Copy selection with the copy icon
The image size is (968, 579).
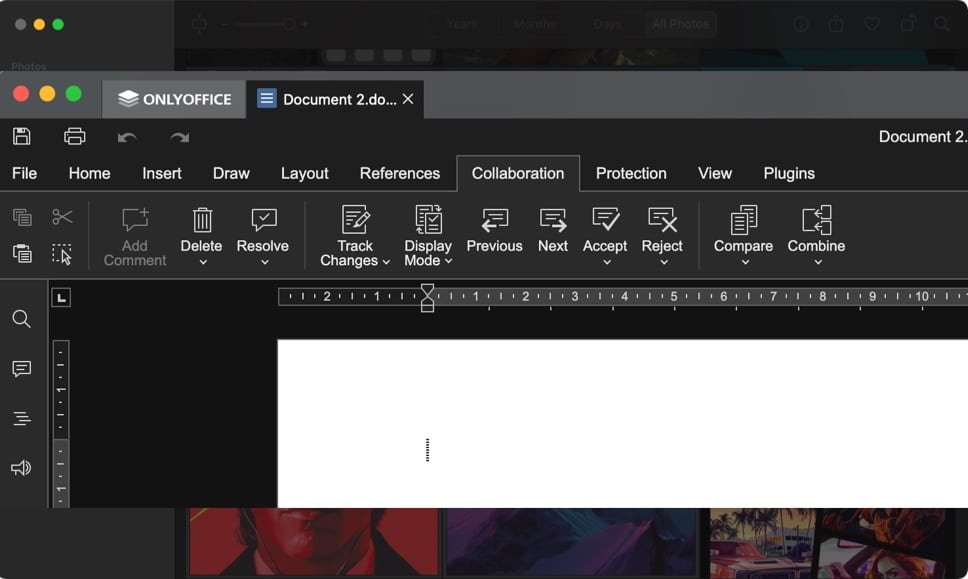[22, 217]
